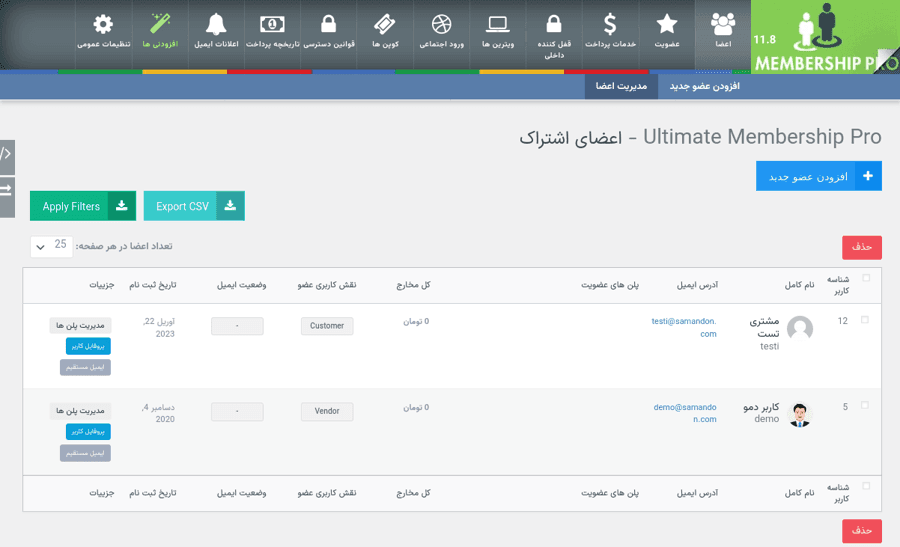This screenshot has height=547, width=900.
Task: Open پروفایل کاربر for user demo
Action: [88, 432]
